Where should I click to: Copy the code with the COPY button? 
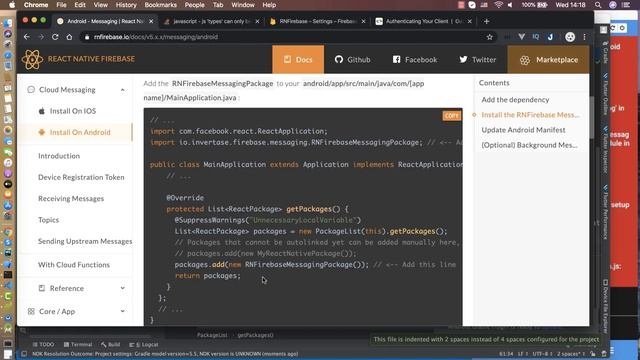pos(451,116)
